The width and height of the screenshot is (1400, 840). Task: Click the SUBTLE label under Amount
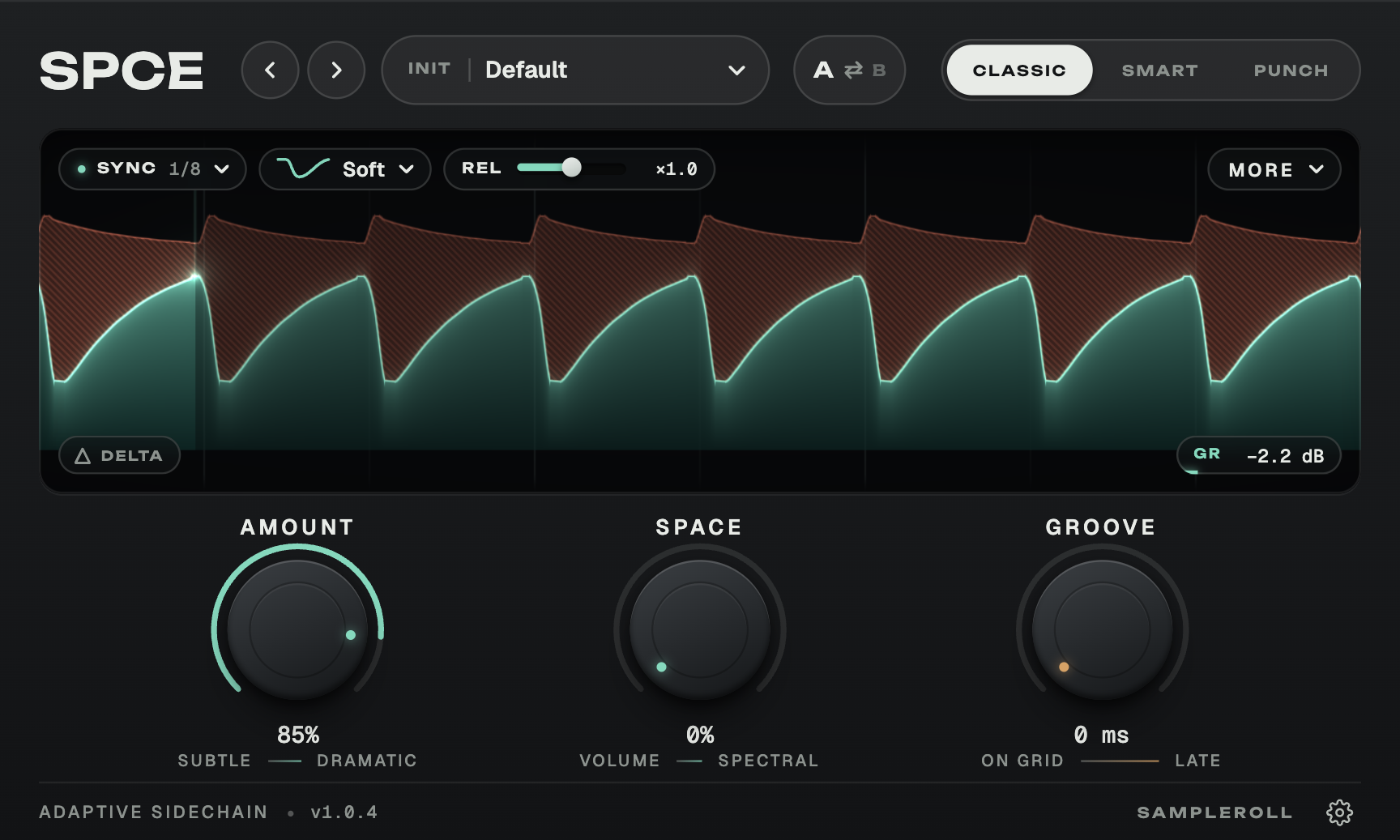(215, 761)
